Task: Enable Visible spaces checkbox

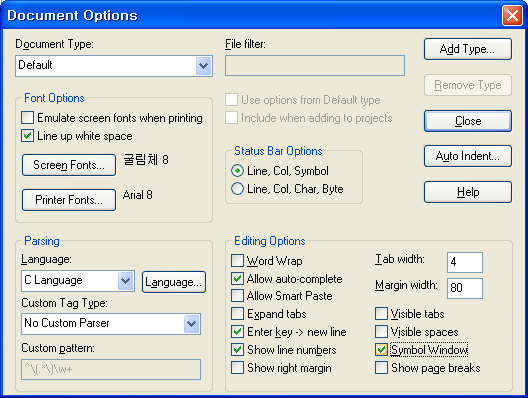Action: (x=381, y=332)
